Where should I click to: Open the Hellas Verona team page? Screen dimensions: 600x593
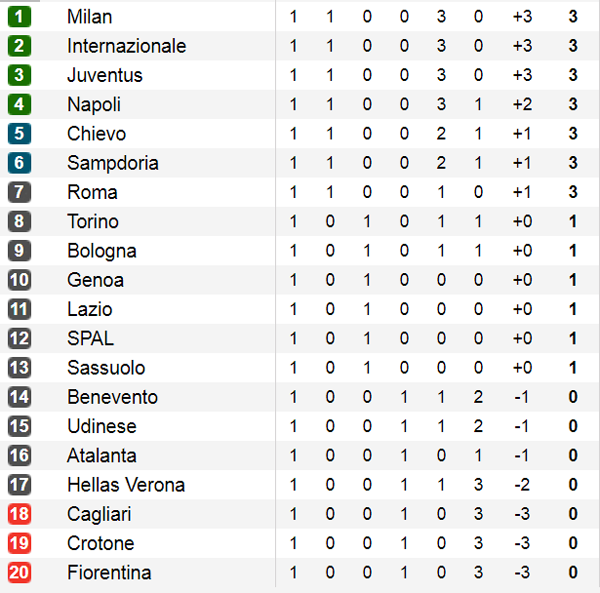(x=126, y=485)
